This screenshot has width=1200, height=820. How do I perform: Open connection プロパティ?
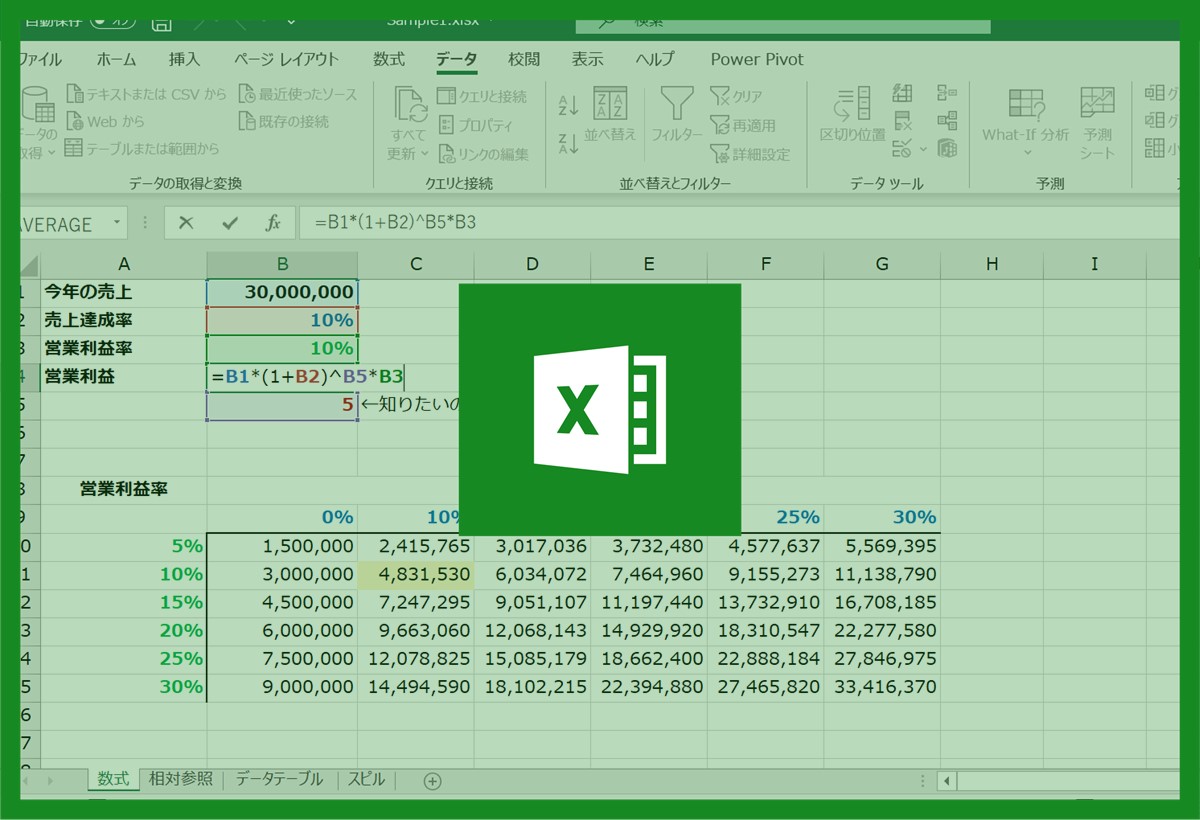coord(475,125)
